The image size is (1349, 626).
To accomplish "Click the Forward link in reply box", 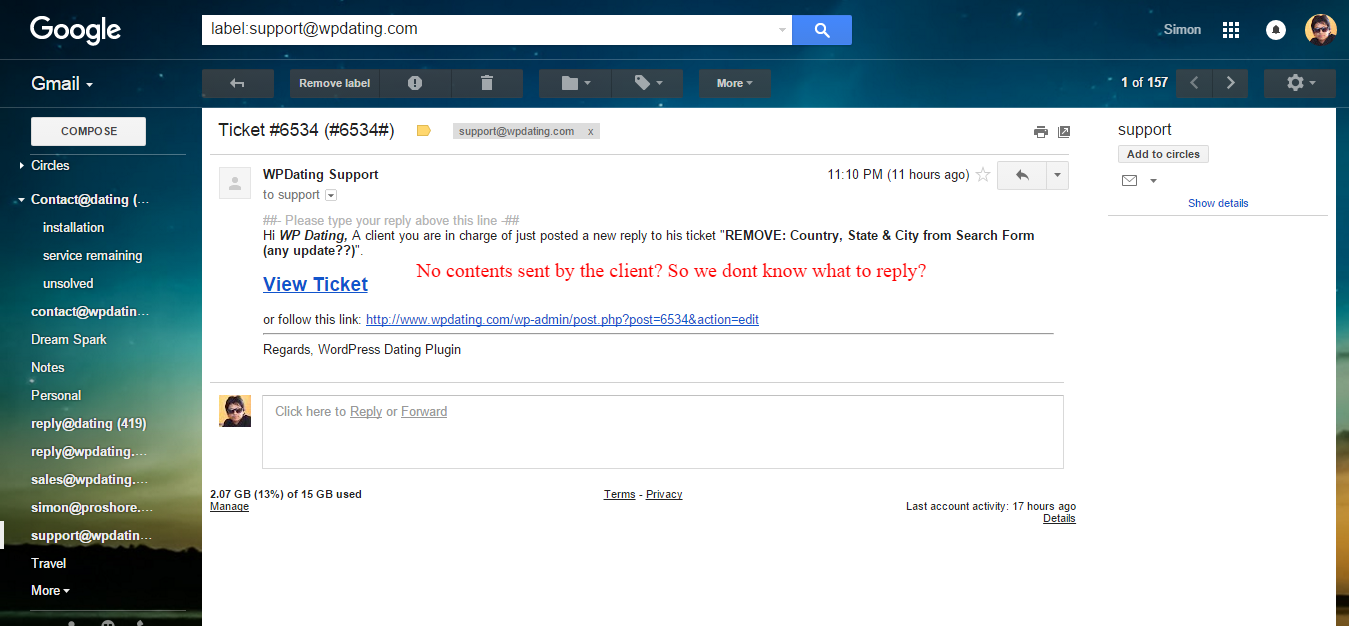I will 424,411.
